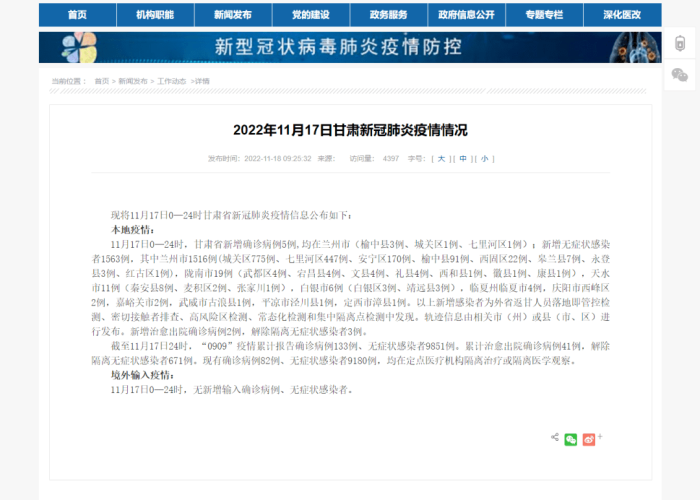Screen dimensions: 700x500
Task: Share article via green WeChat icon
Action: click(x=571, y=439)
